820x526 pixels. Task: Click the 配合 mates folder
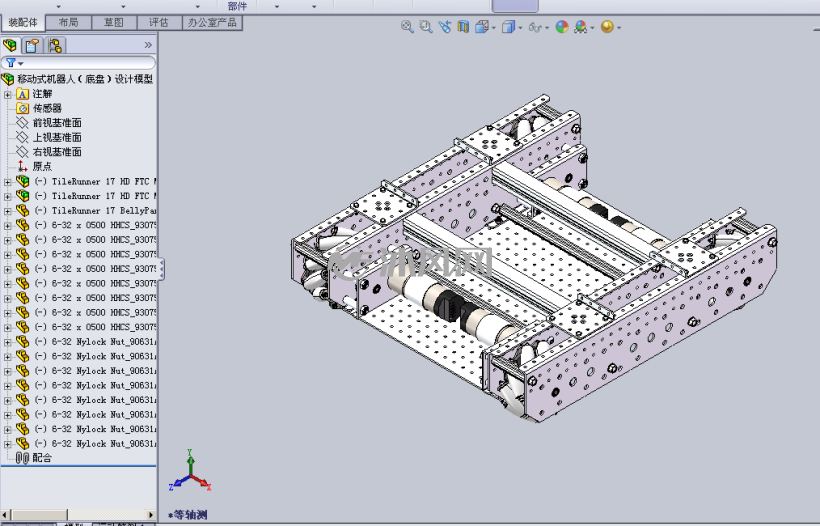pyautogui.click(x=42, y=458)
